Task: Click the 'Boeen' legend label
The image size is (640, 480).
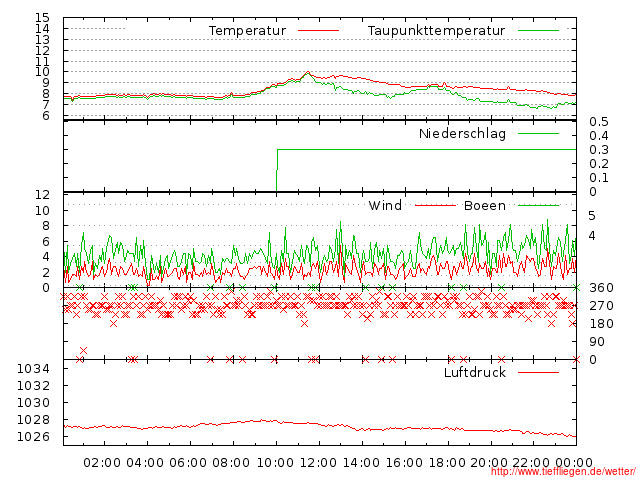Action: click(485, 205)
